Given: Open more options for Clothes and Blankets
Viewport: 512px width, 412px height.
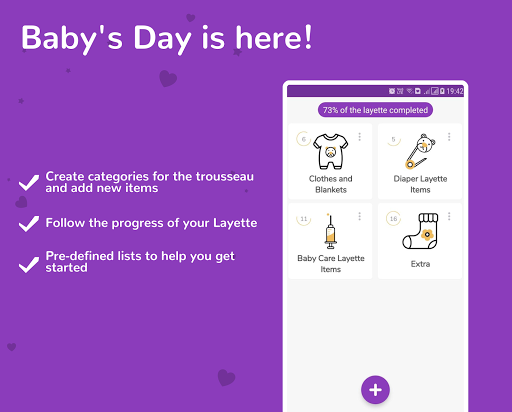Looking at the screenshot, I should click(360, 137).
